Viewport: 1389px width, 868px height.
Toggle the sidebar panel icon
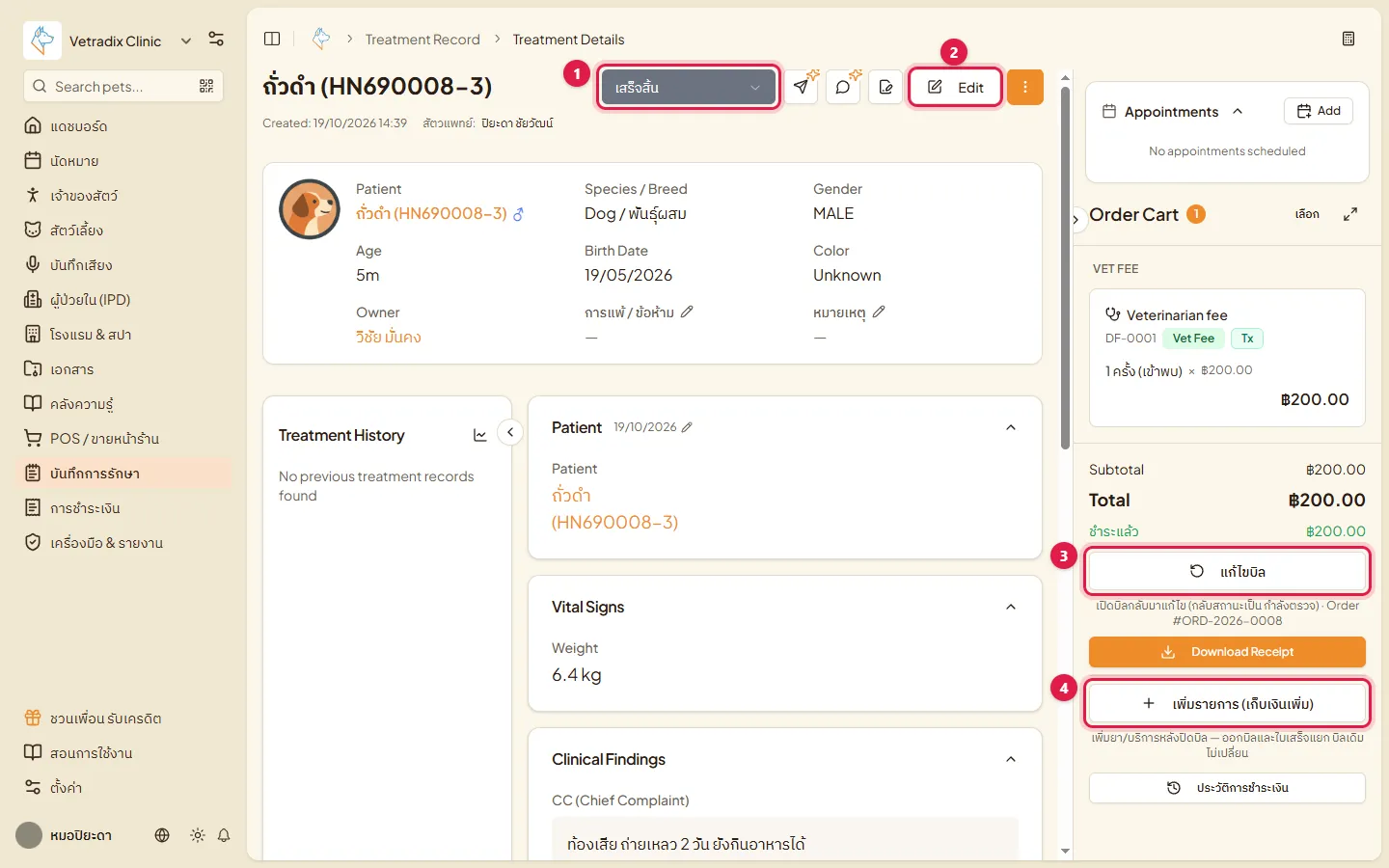click(272, 39)
